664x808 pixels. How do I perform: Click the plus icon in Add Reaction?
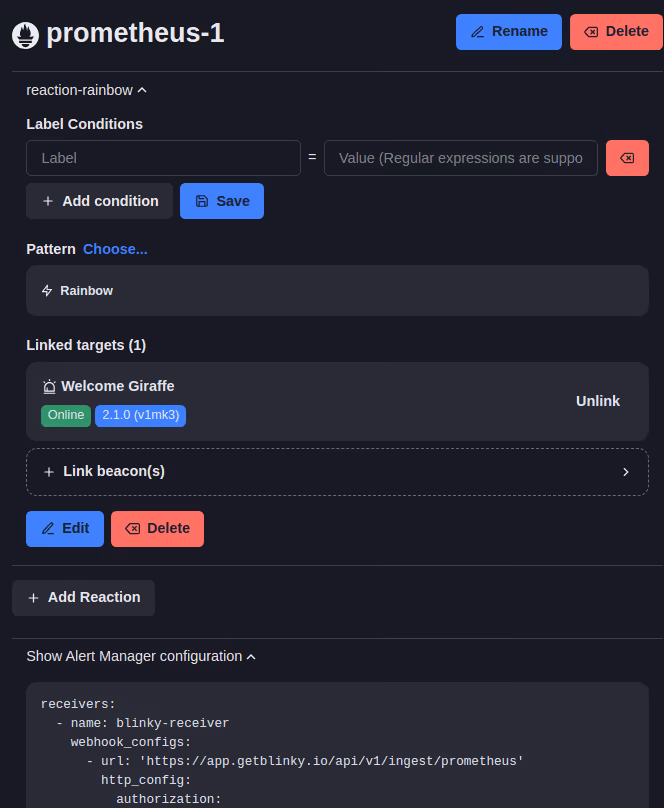click(33, 598)
